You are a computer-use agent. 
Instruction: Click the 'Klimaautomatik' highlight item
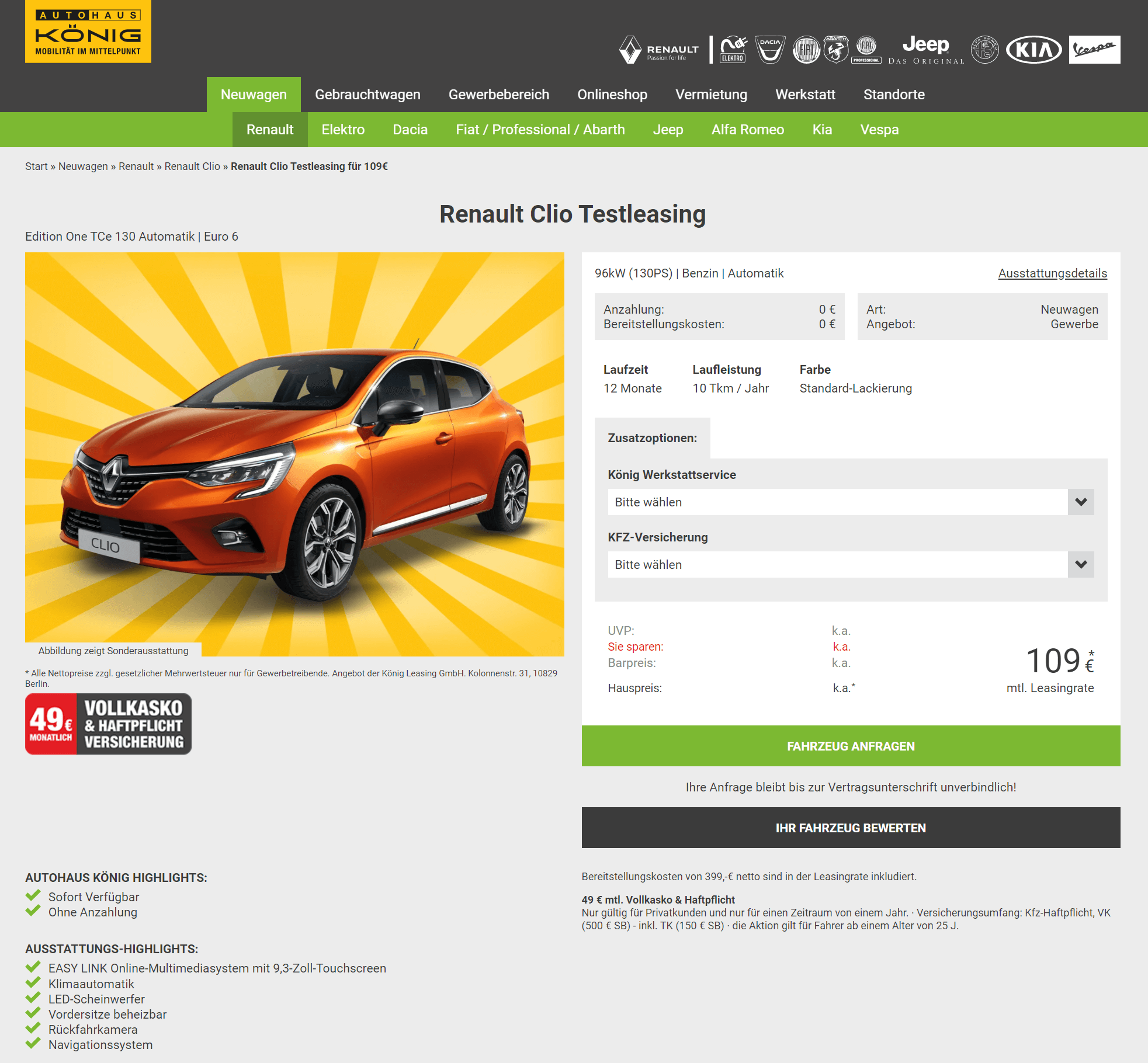91,984
